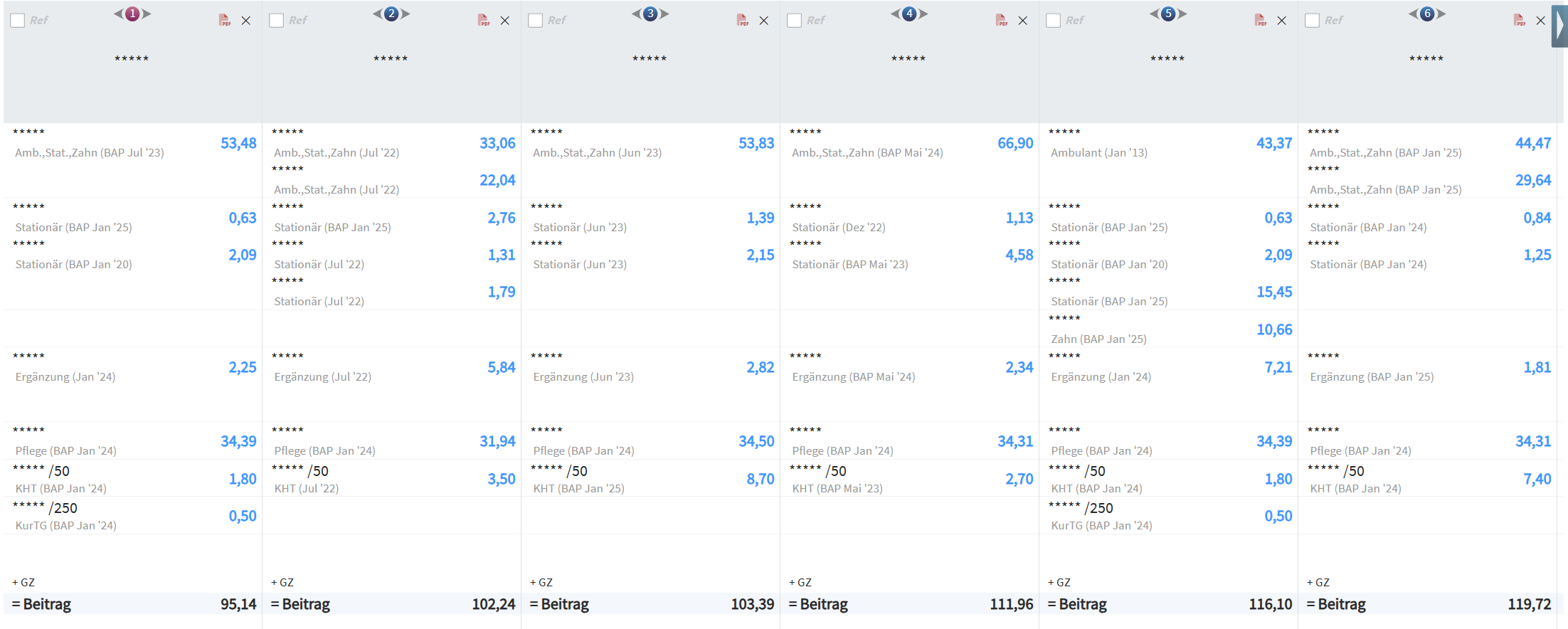The width and height of the screenshot is (1568, 629).
Task: Move column 2 left using its arrow
Action: tap(378, 14)
